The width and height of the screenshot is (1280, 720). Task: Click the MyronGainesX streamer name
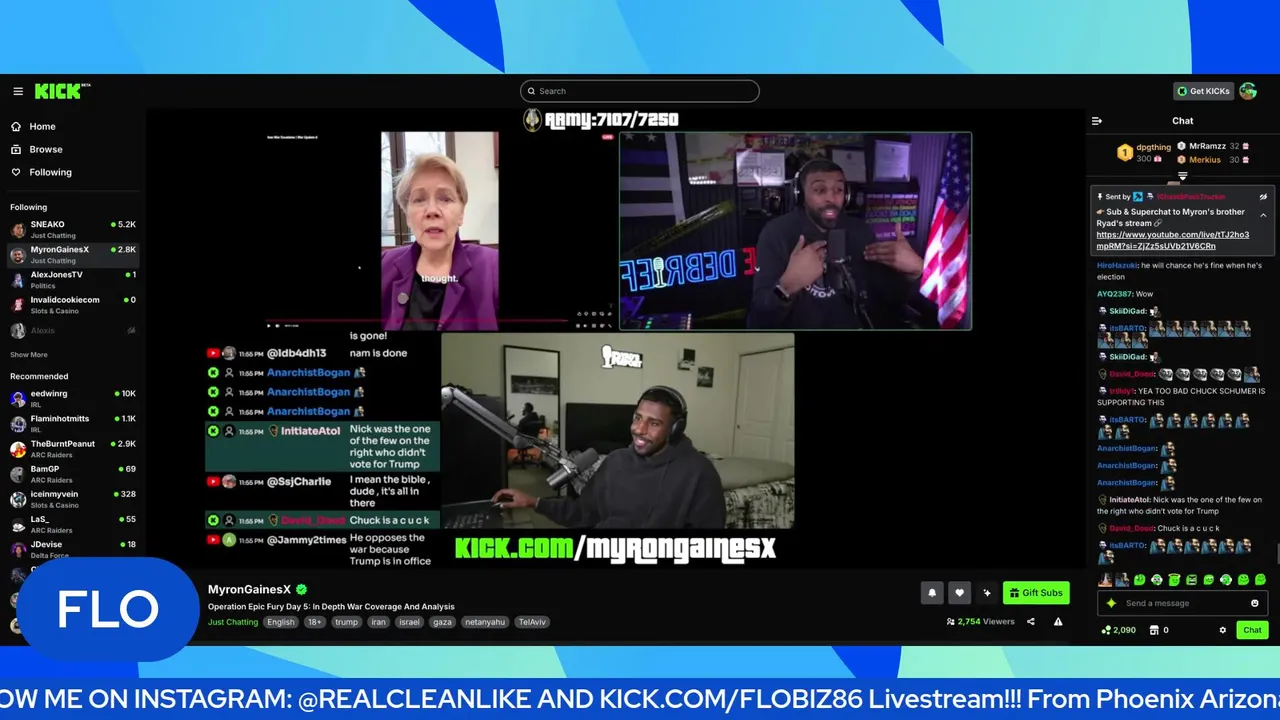point(249,590)
